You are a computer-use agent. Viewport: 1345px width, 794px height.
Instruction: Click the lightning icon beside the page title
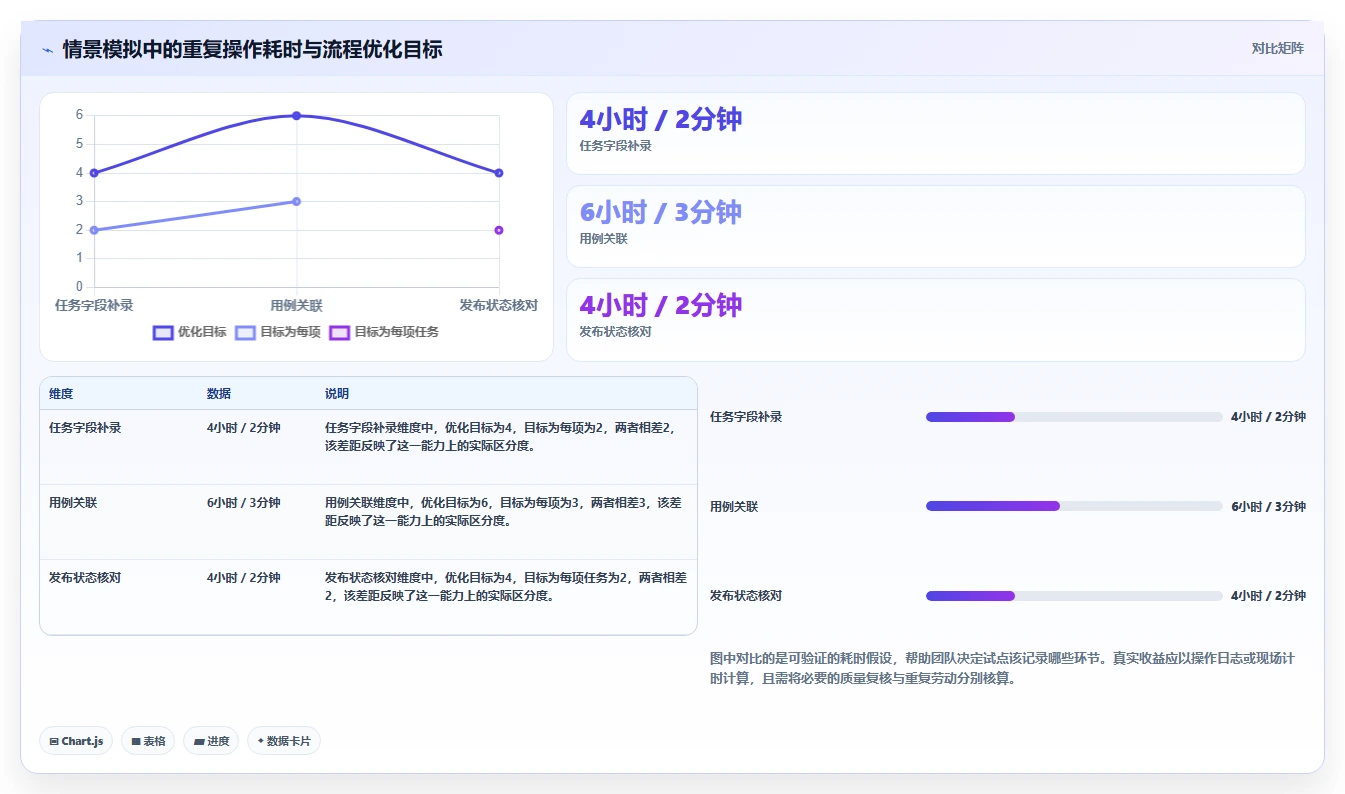[47, 49]
